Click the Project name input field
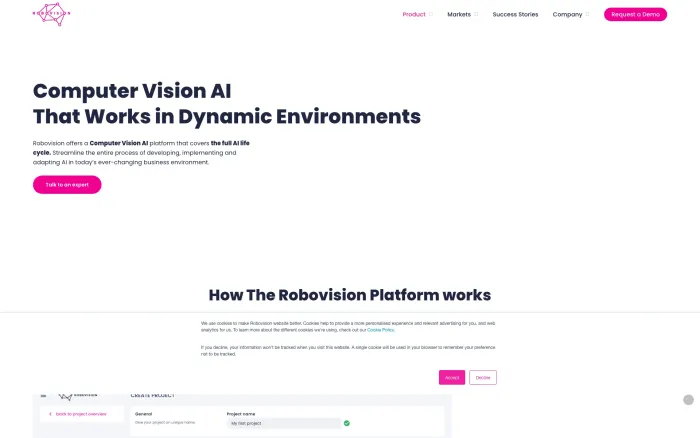Image resolution: width=700 pixels, height=438 pixels. tap(284, 423)
